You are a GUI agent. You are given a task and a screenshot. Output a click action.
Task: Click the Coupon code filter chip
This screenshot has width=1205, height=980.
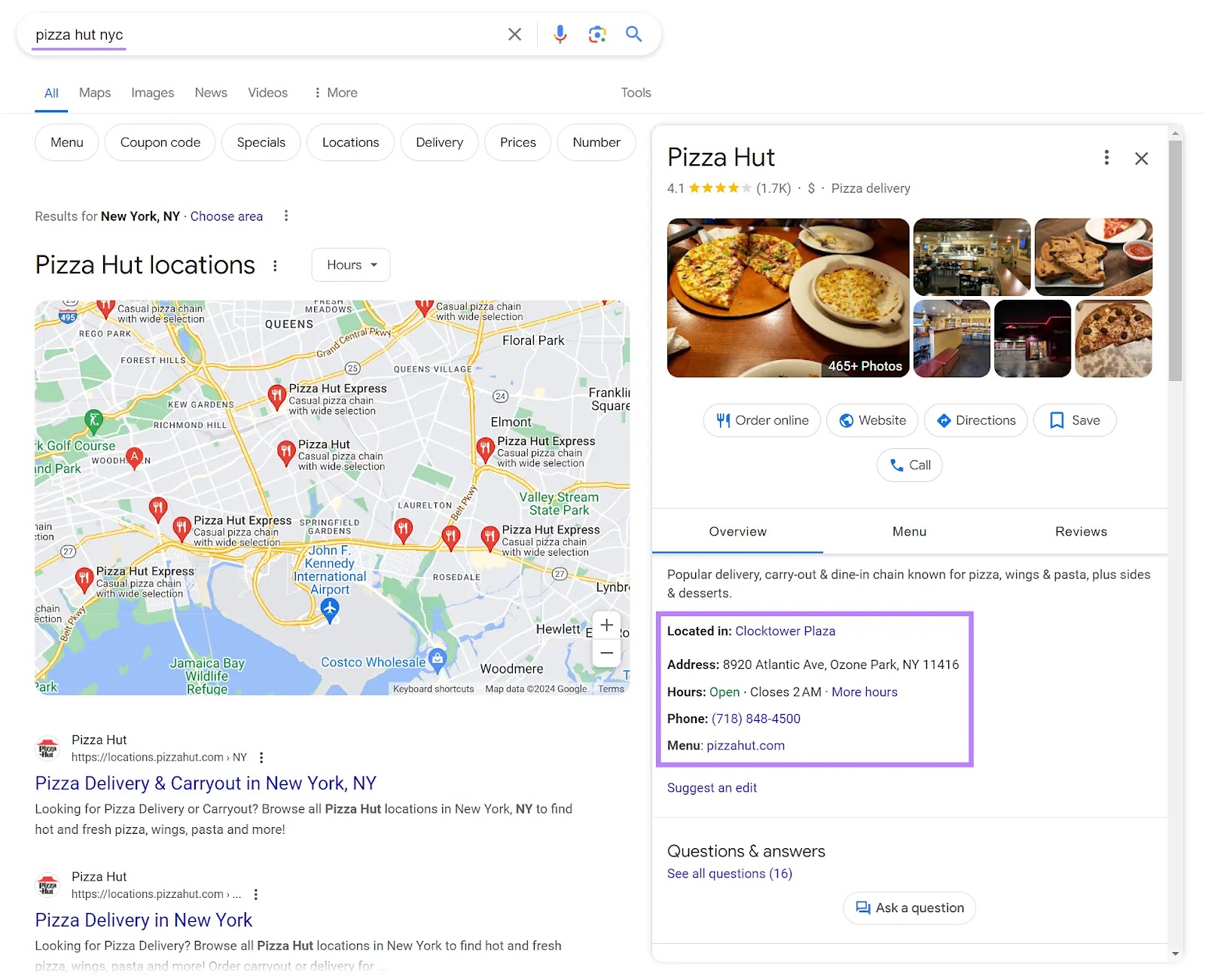[x=160, y=142]
